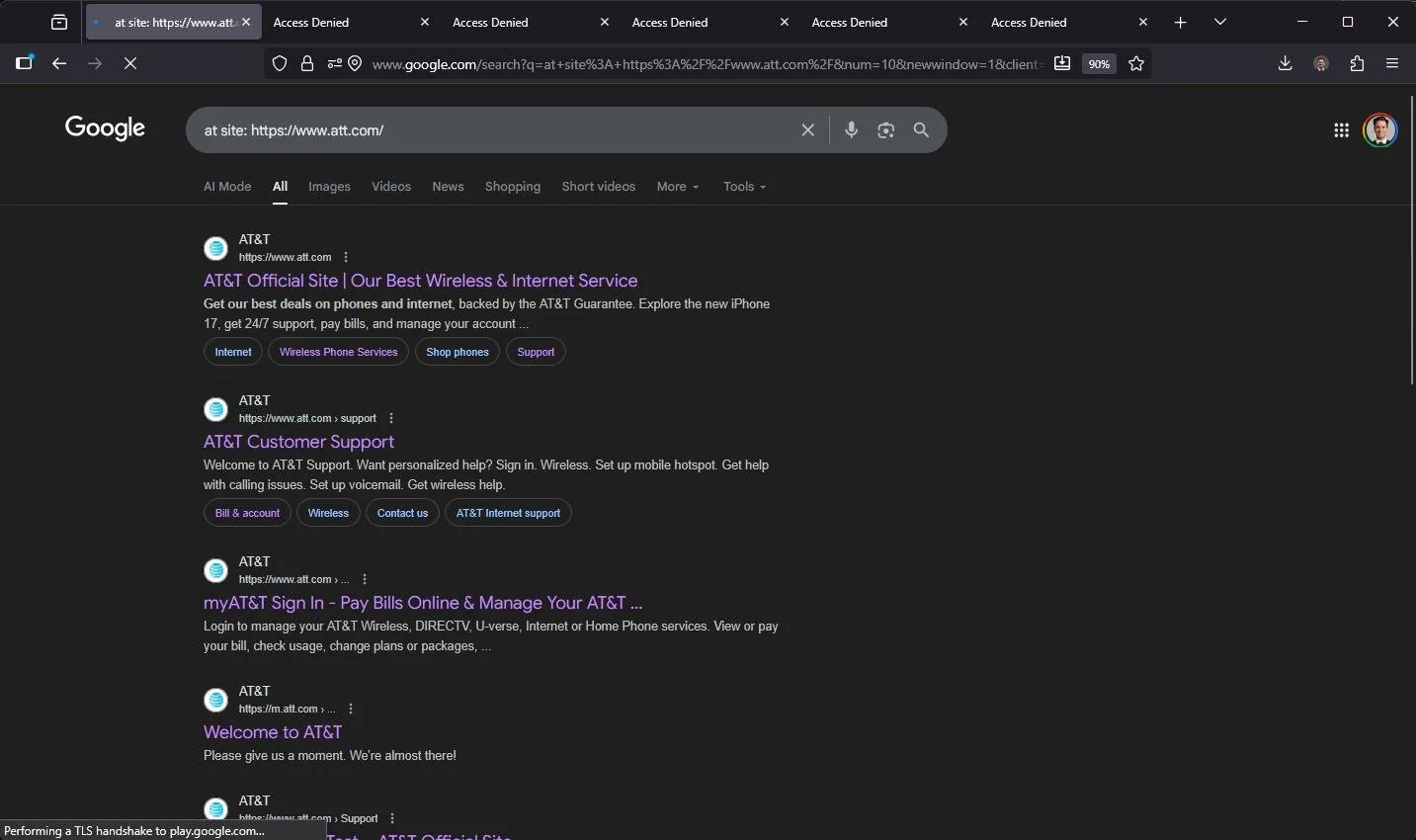List all tabs dropdown arrow

[x=1220, y=22]
